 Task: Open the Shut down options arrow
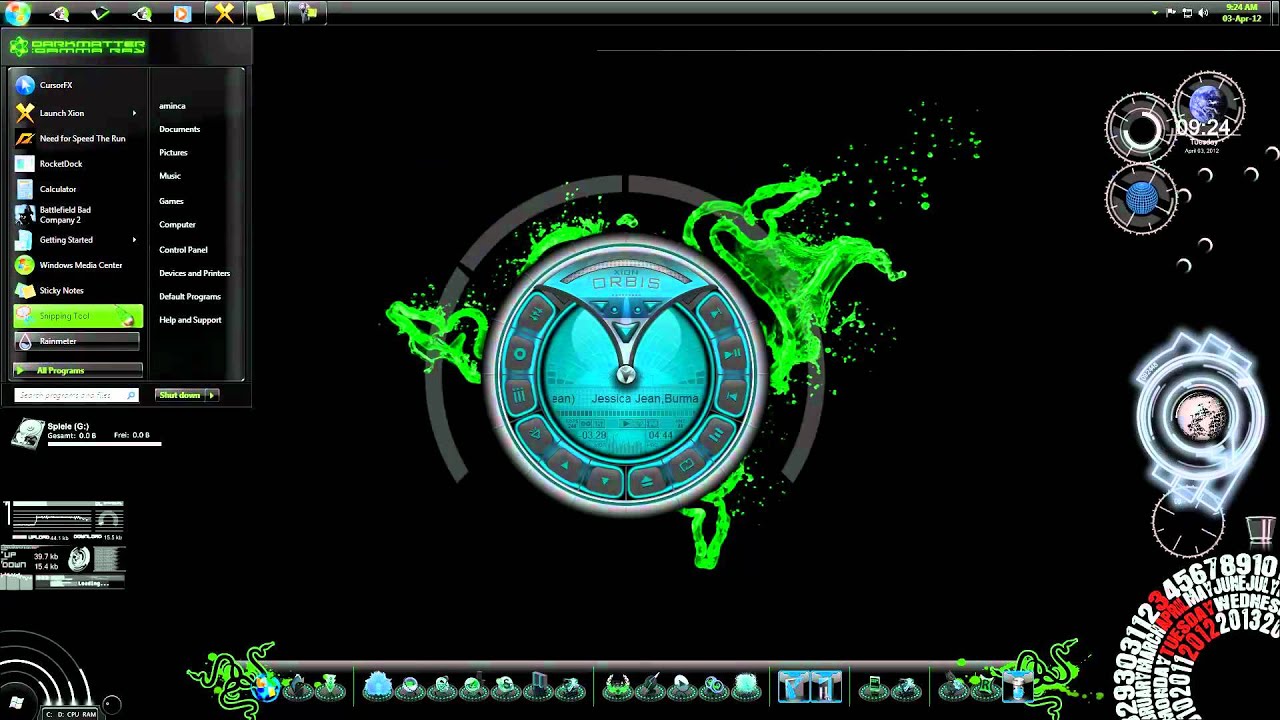point(212,395)
